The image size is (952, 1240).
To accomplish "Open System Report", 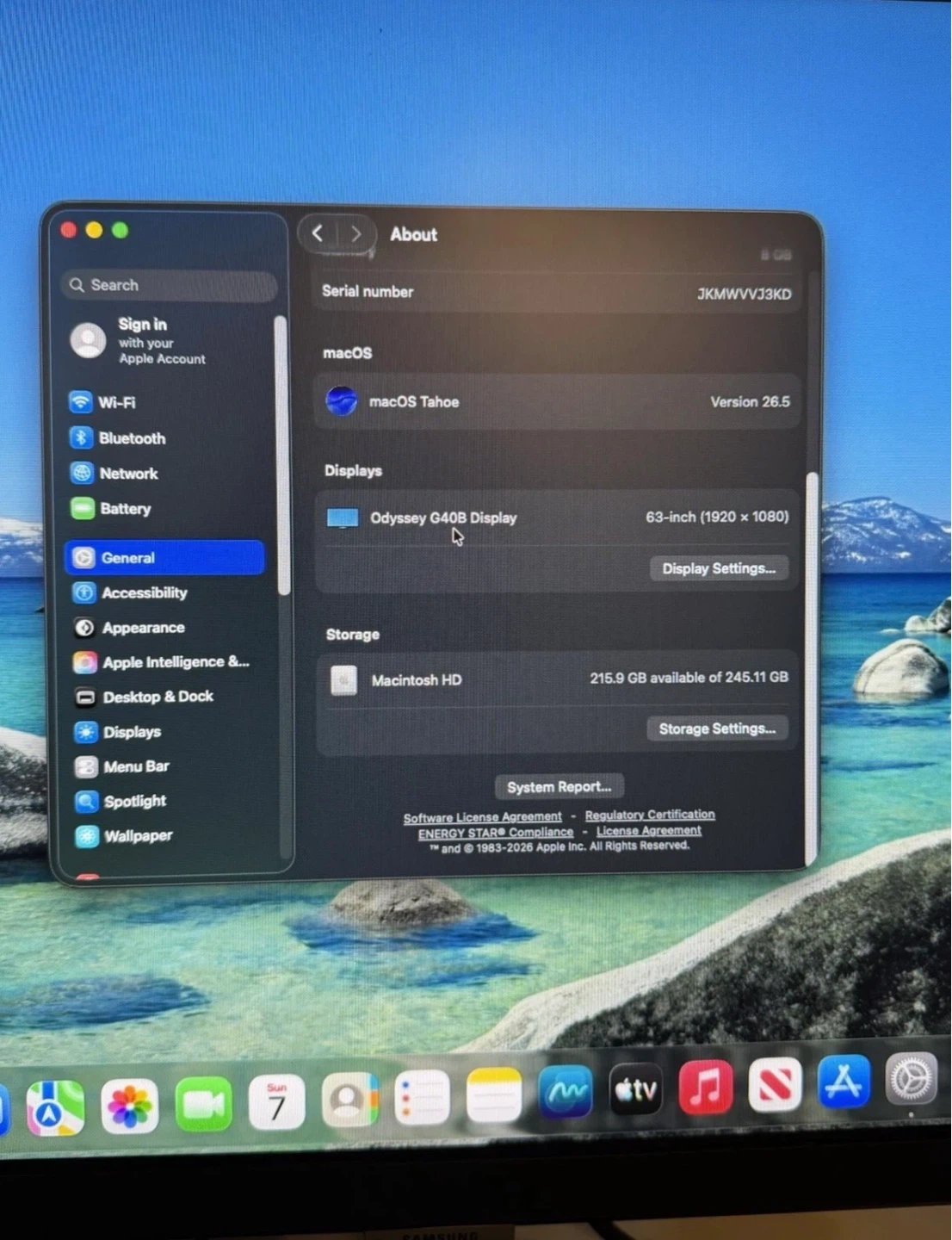I will click(559, 786).
